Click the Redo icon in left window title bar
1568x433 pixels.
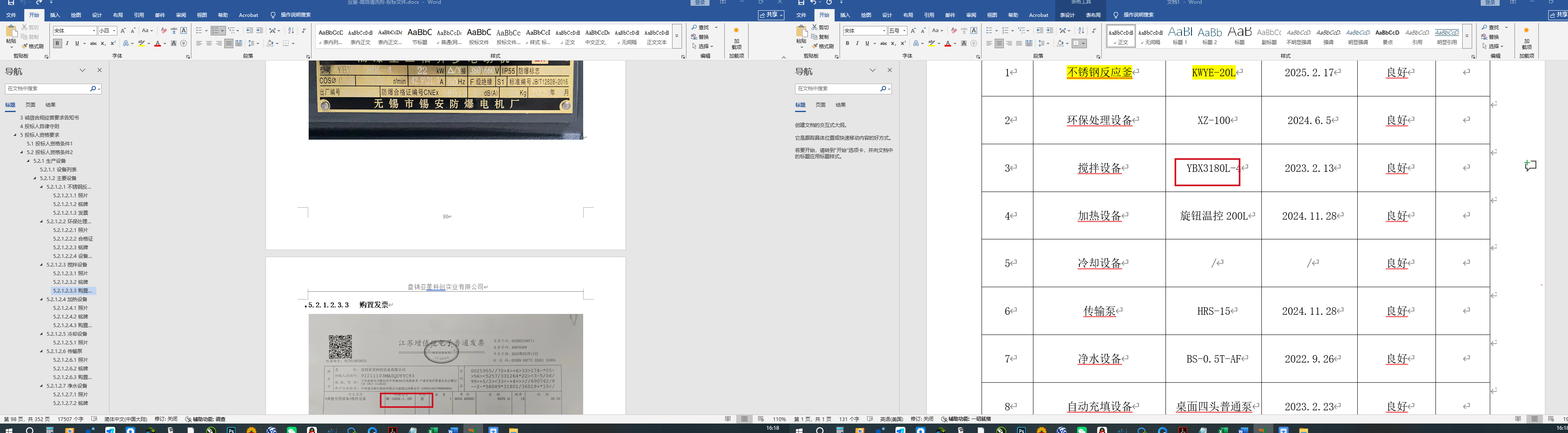pyautogui.click(x=38, y=2)
